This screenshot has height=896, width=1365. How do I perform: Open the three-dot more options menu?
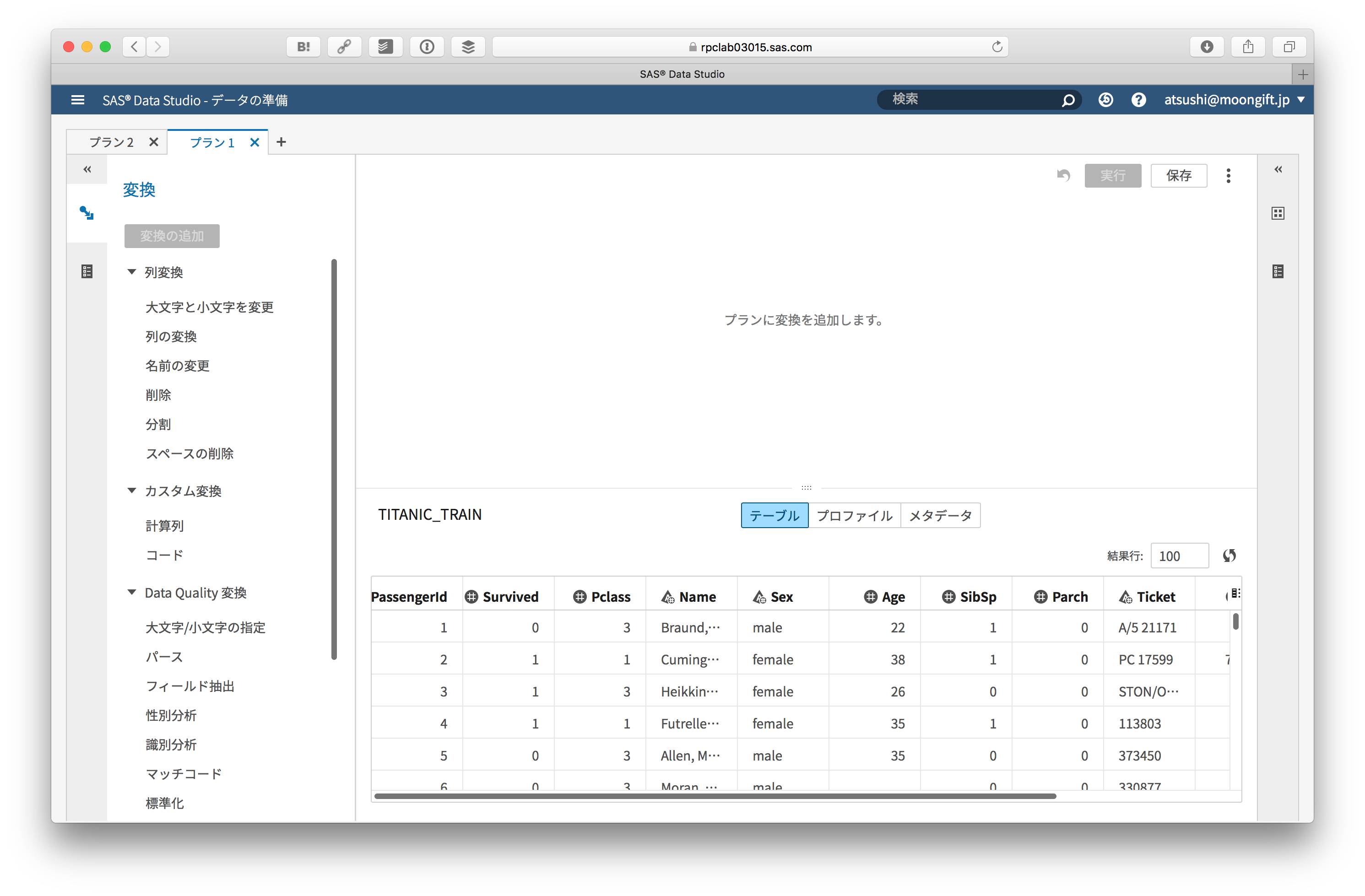tap(1228, 175)
